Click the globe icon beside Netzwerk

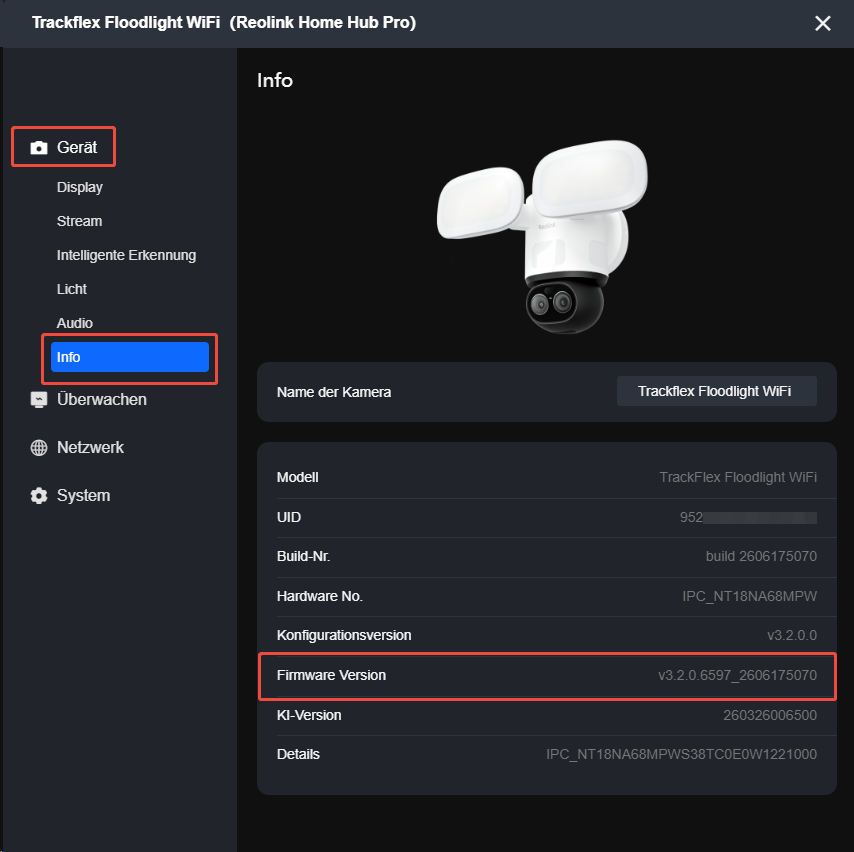[x=39, y=448]
